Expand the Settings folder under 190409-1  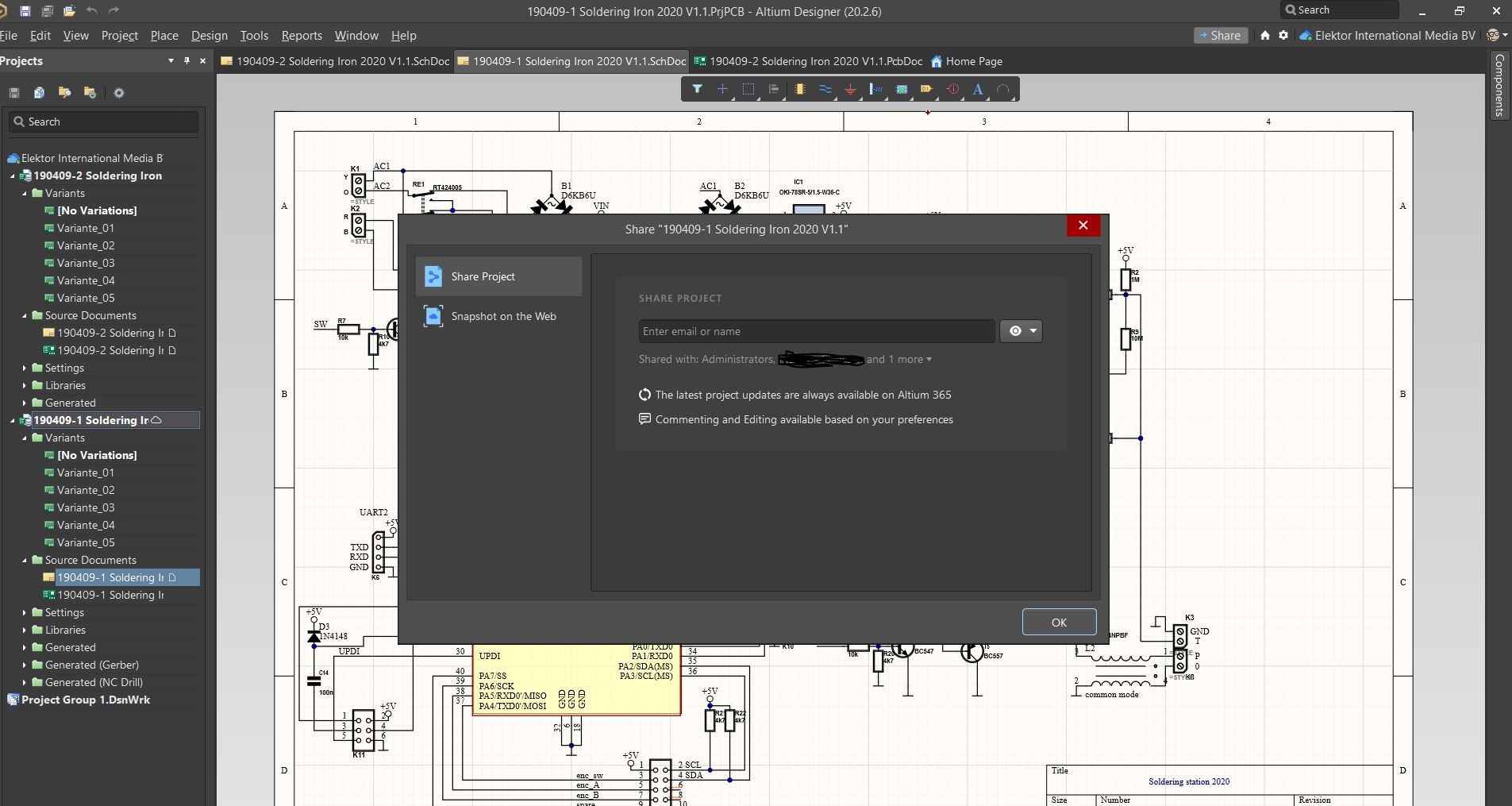(x=23, y=612)
